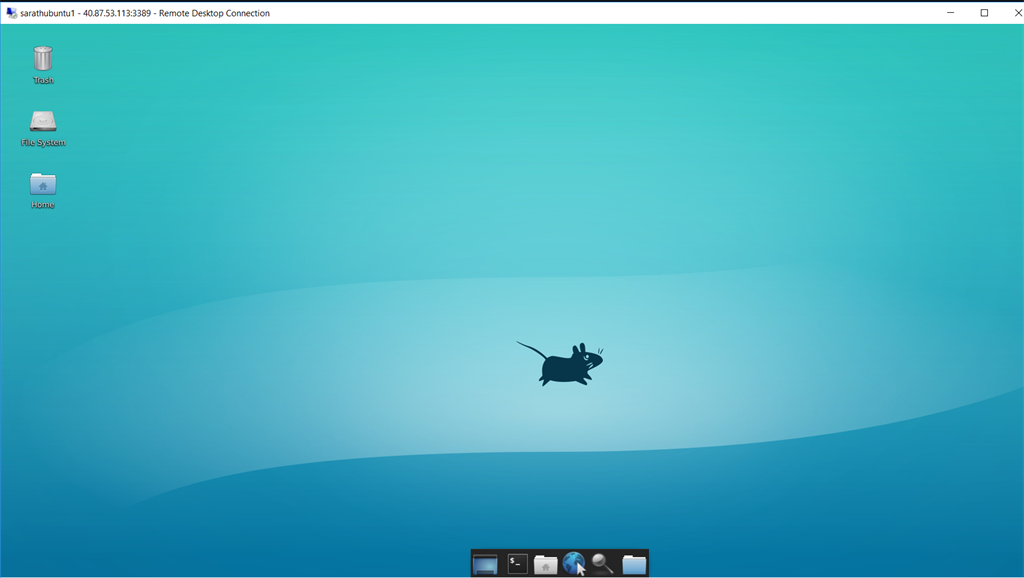
Task: Click the sarathubuntu1 window title text
Action: click(x=145, y=13)
